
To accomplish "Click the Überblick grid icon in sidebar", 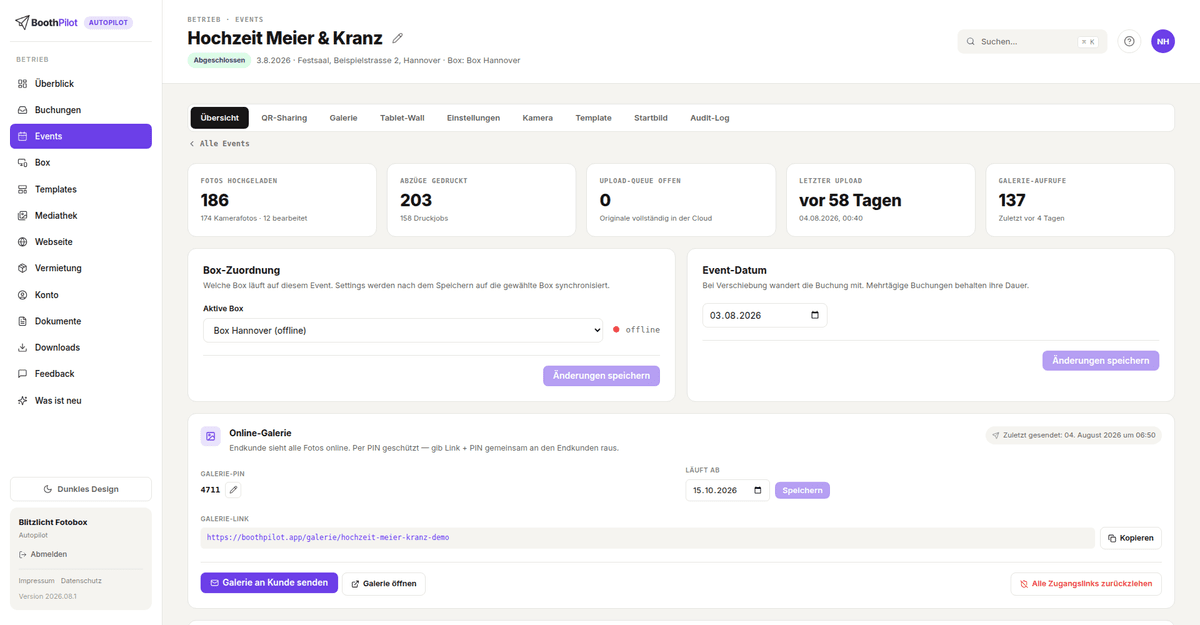I will click(23, 84).
